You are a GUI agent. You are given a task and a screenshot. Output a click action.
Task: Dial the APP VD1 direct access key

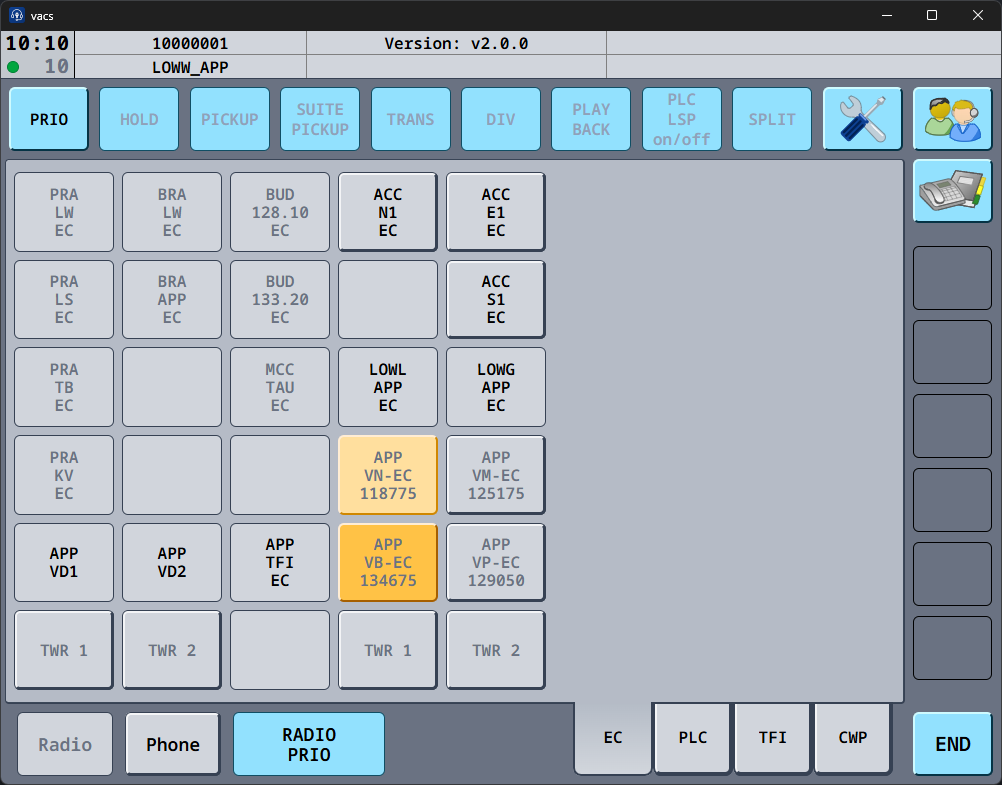(64, 563)
